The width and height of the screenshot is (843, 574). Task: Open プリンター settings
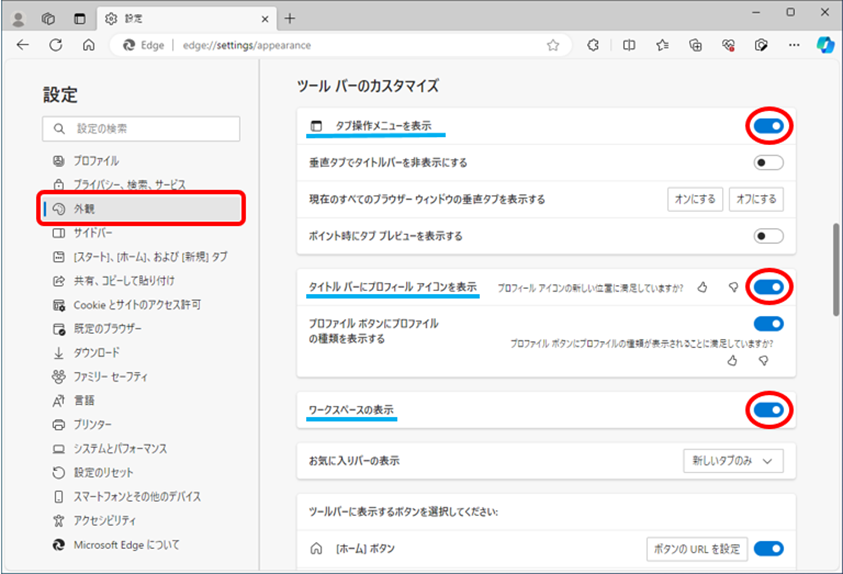pos(141,425)
